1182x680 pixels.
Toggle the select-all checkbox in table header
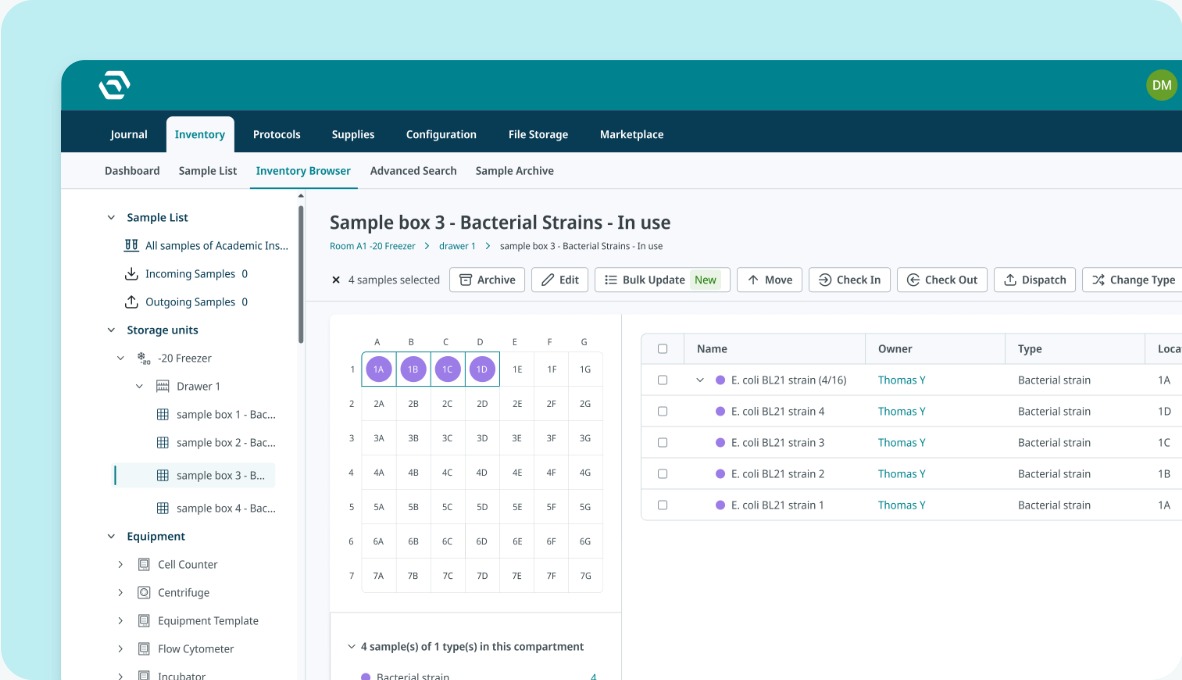click(663, 349)
